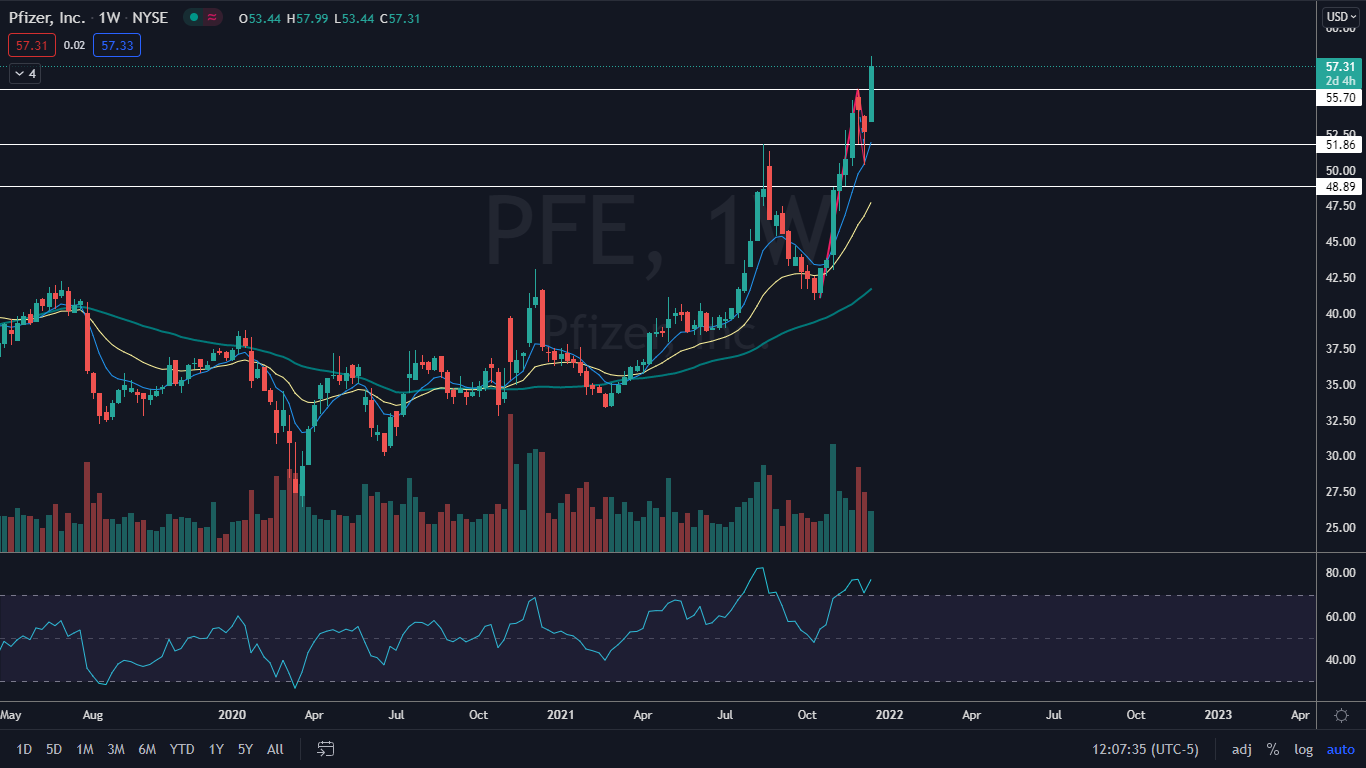This screenshot has height=768, width=1366.
Task: Click the RSI scale value 40.00
Action: coord(1340,660)
